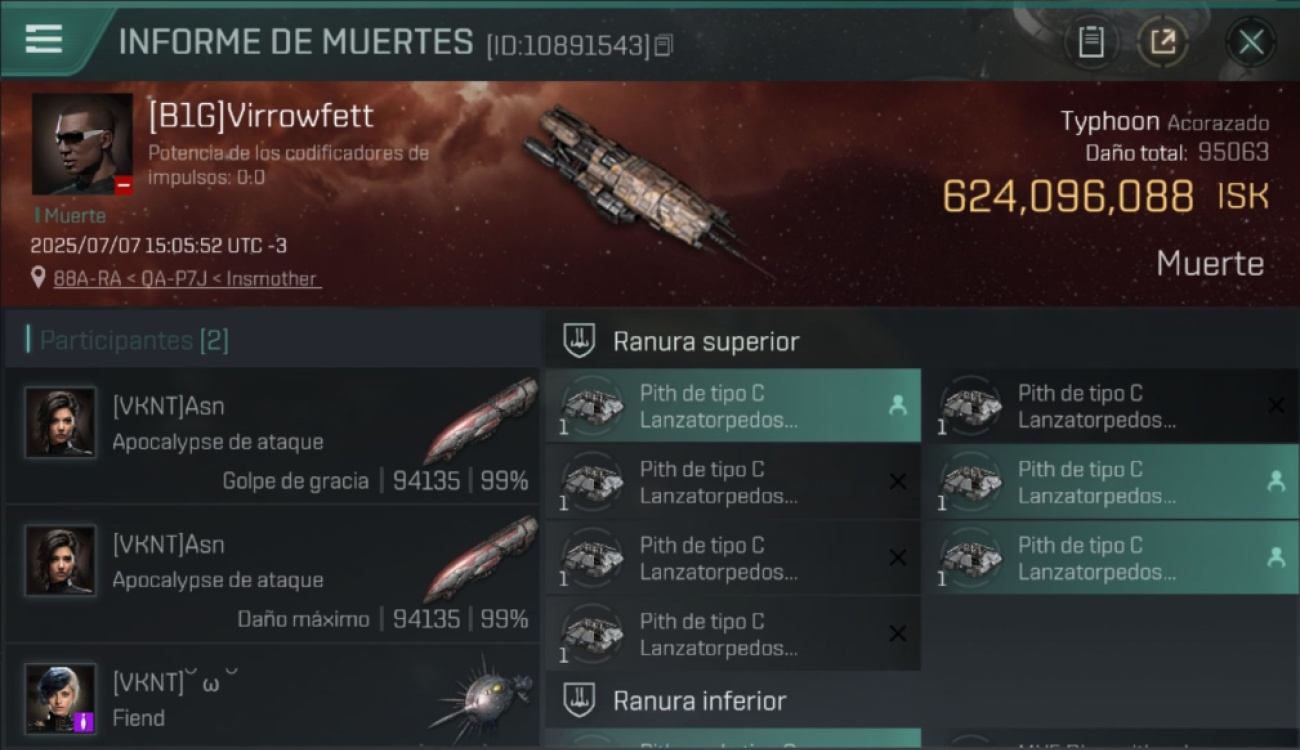Toggle person icon on top-left Pith launcher
The image size is (1300, 750).
click(x=897, y=406)
